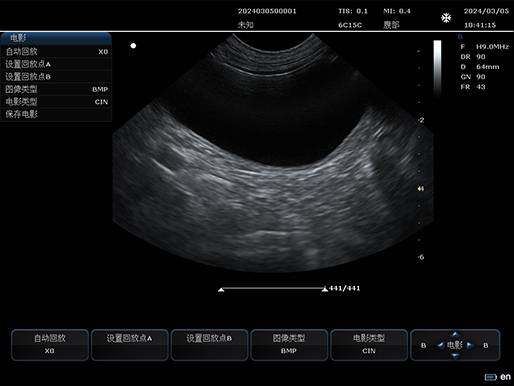Click the probe orientation dot marker
The image size is (514, 386).
tap(133, 46)
